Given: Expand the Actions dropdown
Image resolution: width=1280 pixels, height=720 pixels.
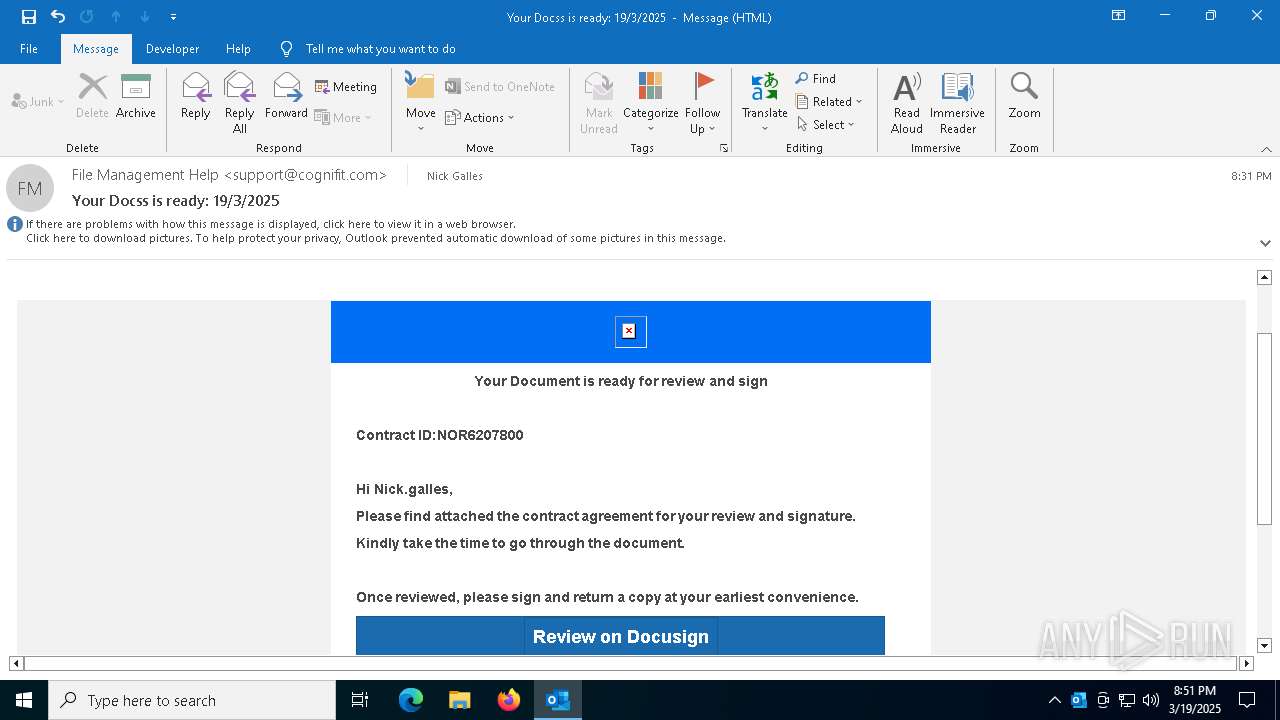Looking at the screenshot, I should coord(480,117).
